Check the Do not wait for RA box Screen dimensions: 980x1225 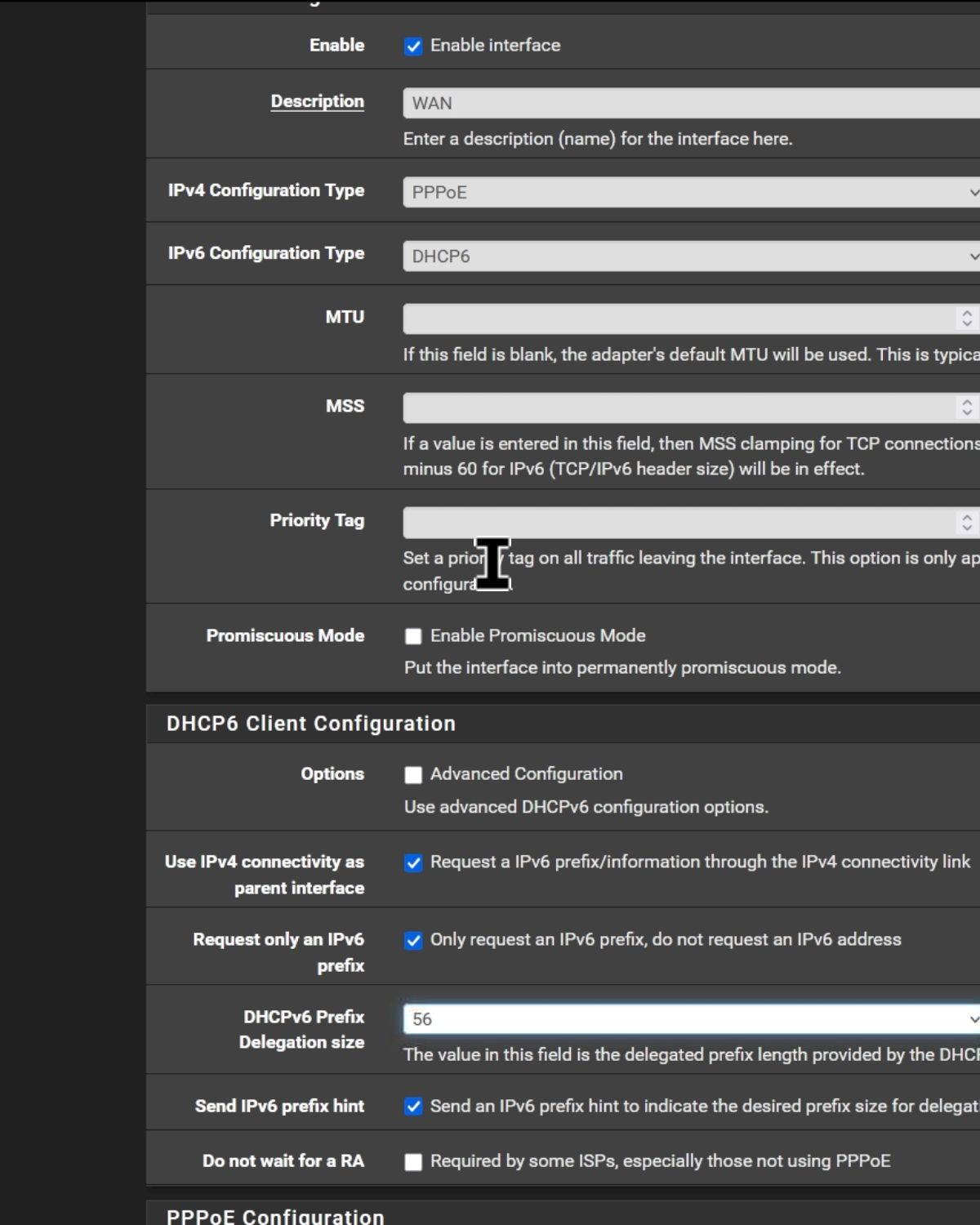click(413, 1162)
